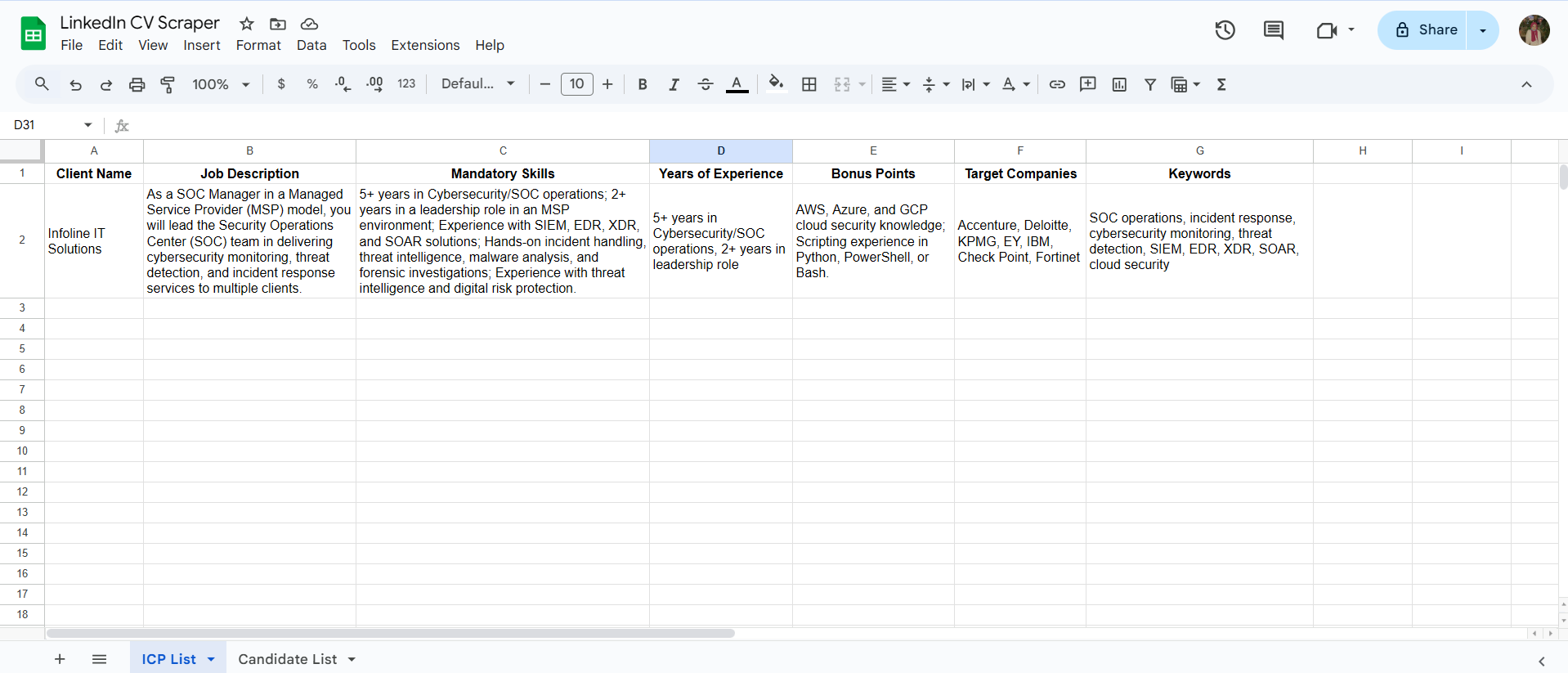Open the functions sigma icon
Screen dimensions: 1568x673
click(1221, 84)
